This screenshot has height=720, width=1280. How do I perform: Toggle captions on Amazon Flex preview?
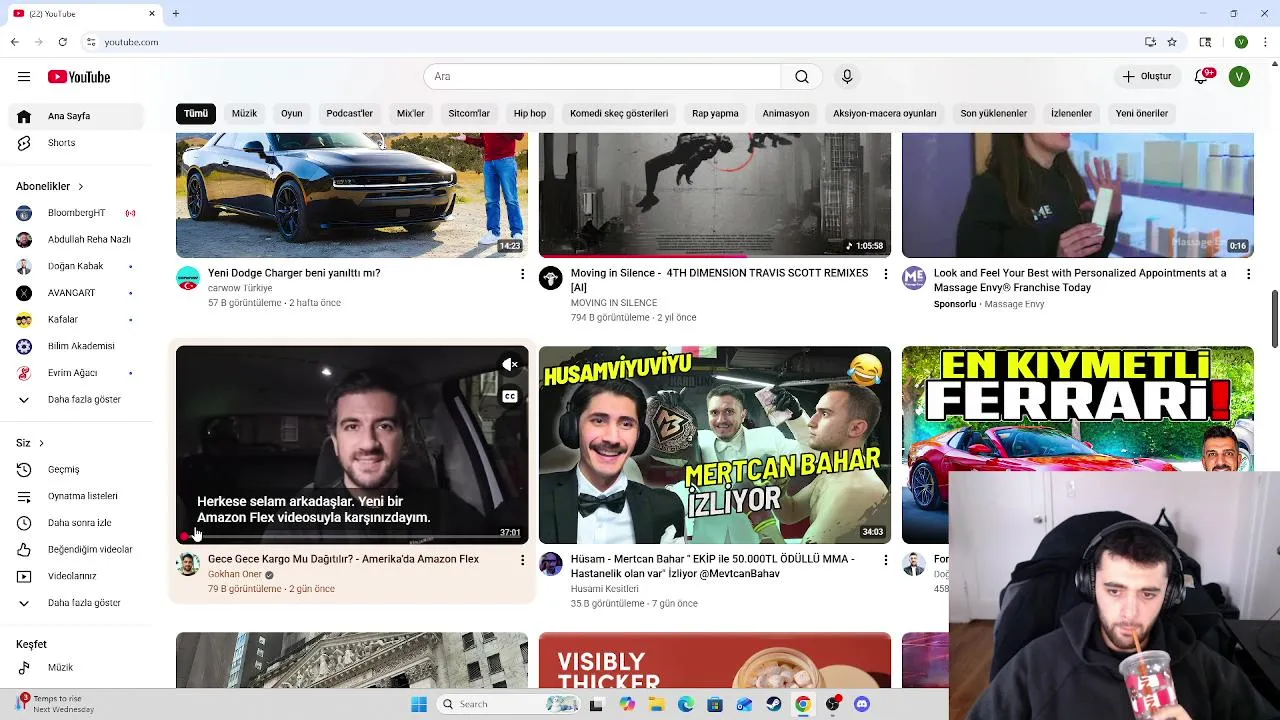510,397
